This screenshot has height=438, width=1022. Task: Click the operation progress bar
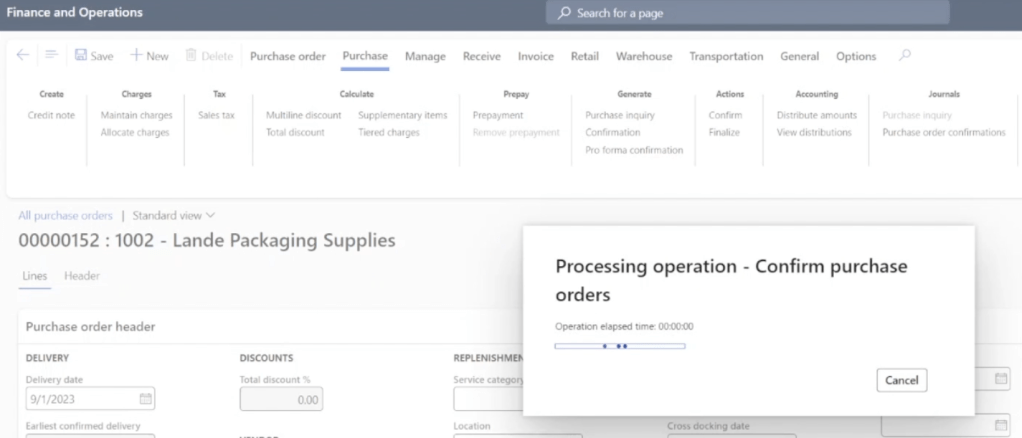point(619,346)
